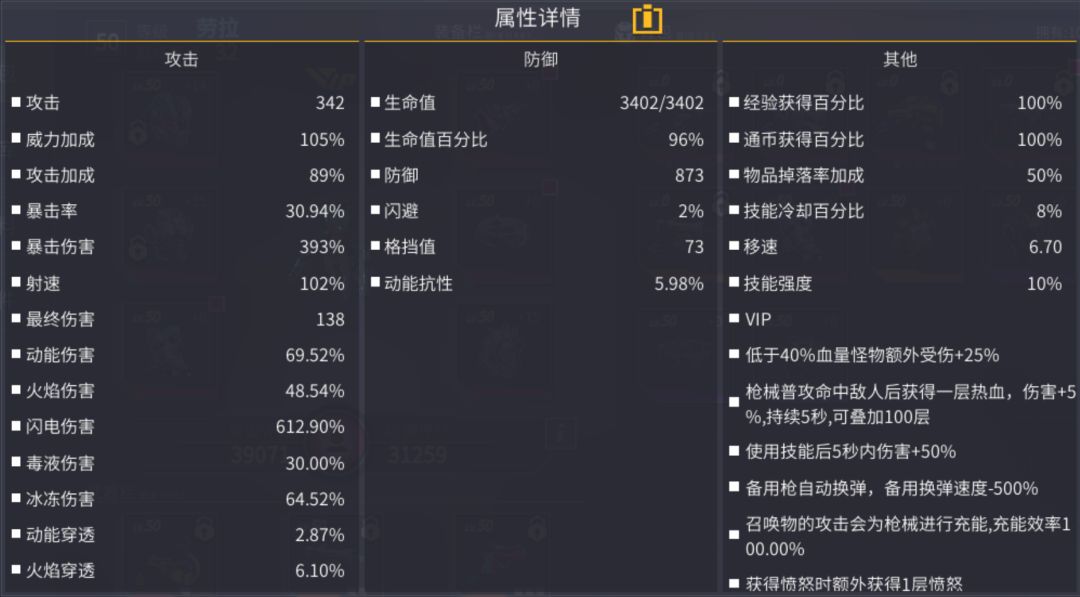1080x597 pixels.
Task: Click the 低于40%血量怪物额外受伤 effect line
Action: [x=872, y=355]
